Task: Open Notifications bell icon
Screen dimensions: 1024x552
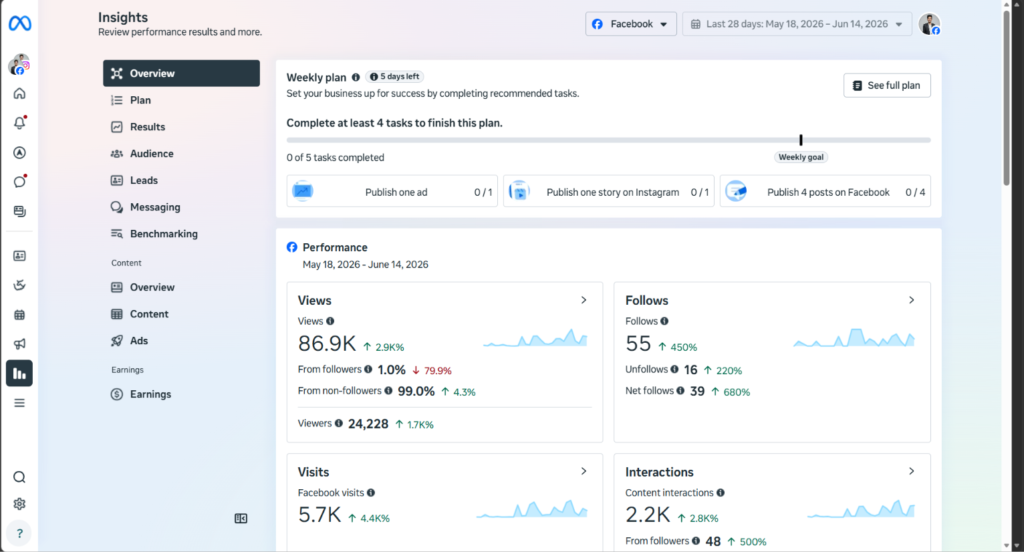Action: point(20,123)
